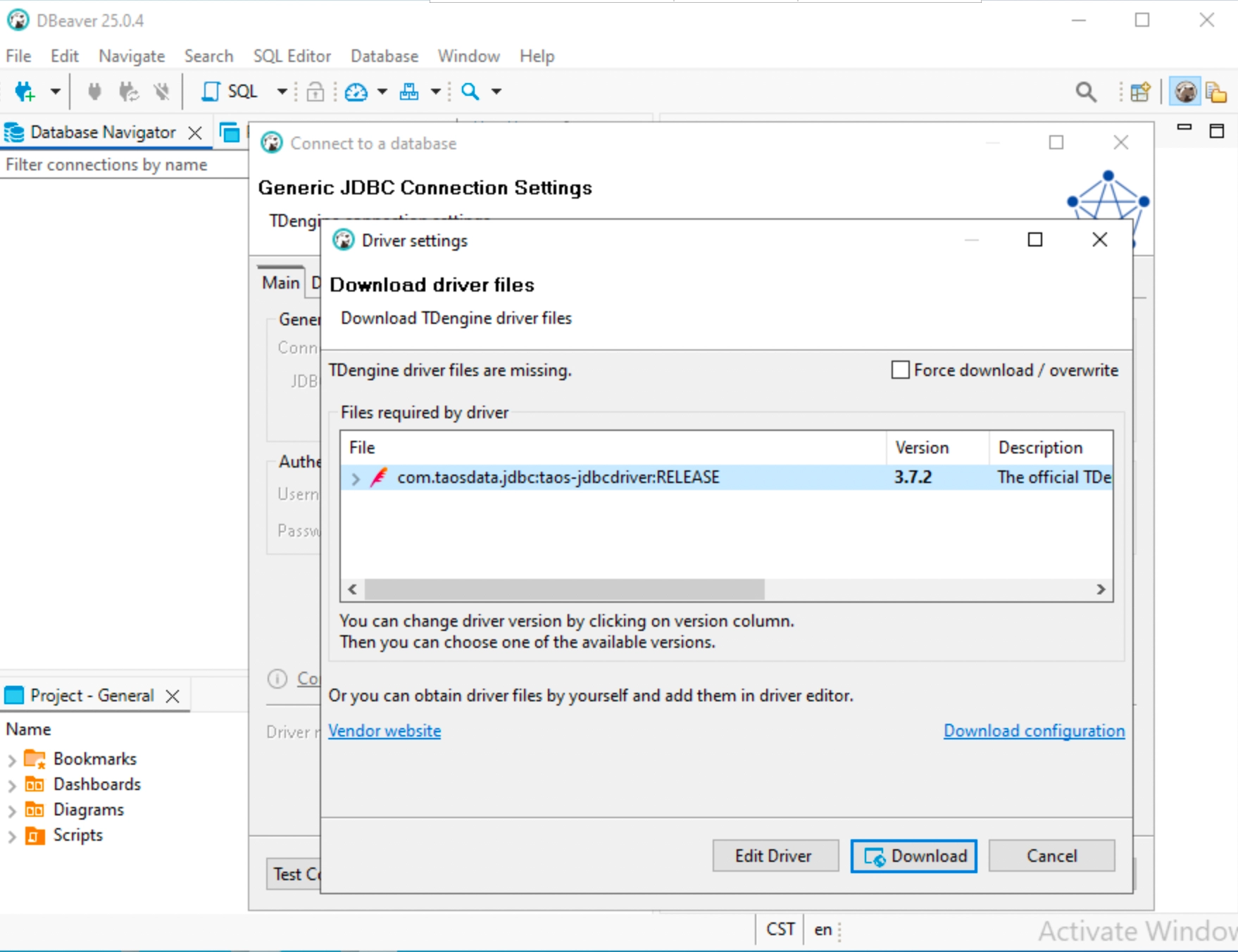Click the Download button
Image resolution: width=1238 pixels, height=952 pixels.
tap(913, 856)
